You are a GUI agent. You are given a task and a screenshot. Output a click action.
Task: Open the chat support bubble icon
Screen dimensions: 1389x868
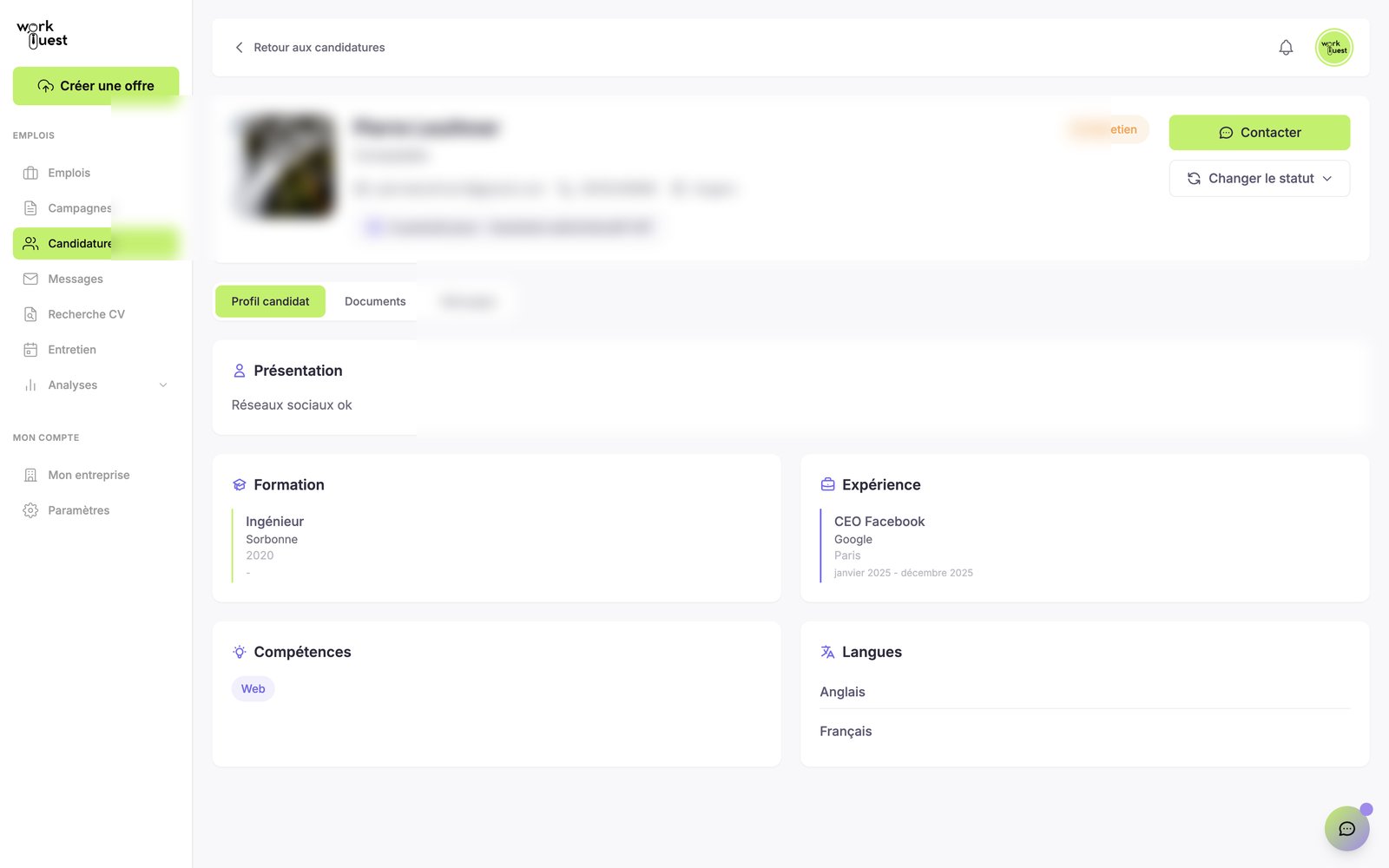tap(1346, 829)
